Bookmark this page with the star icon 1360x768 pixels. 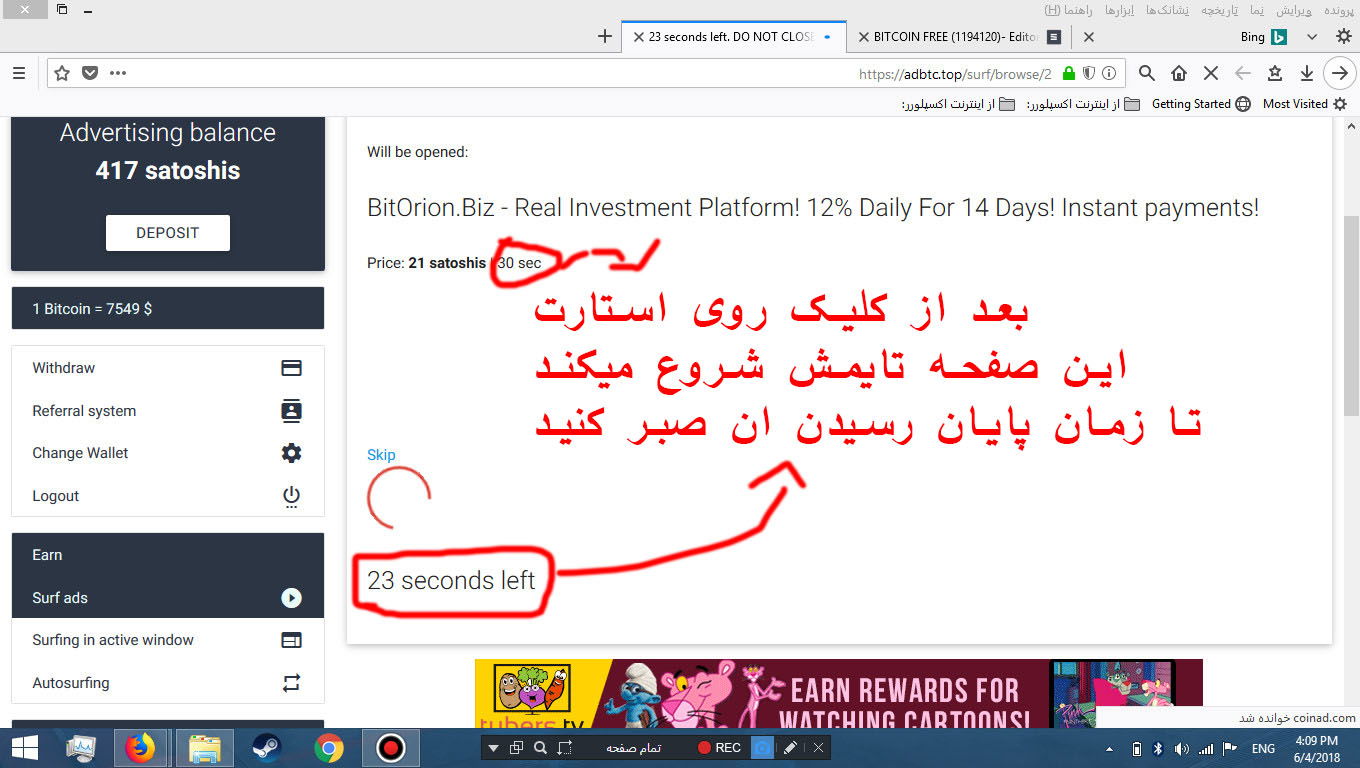point(62,73)
